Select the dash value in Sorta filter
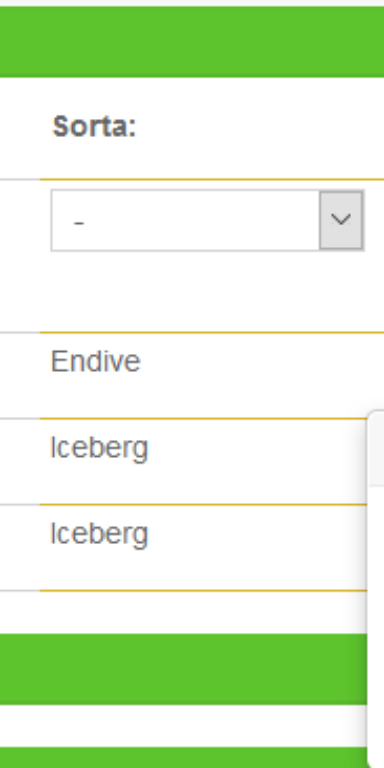The height and width of the screenshot is (768, 384). pos(79,223)
